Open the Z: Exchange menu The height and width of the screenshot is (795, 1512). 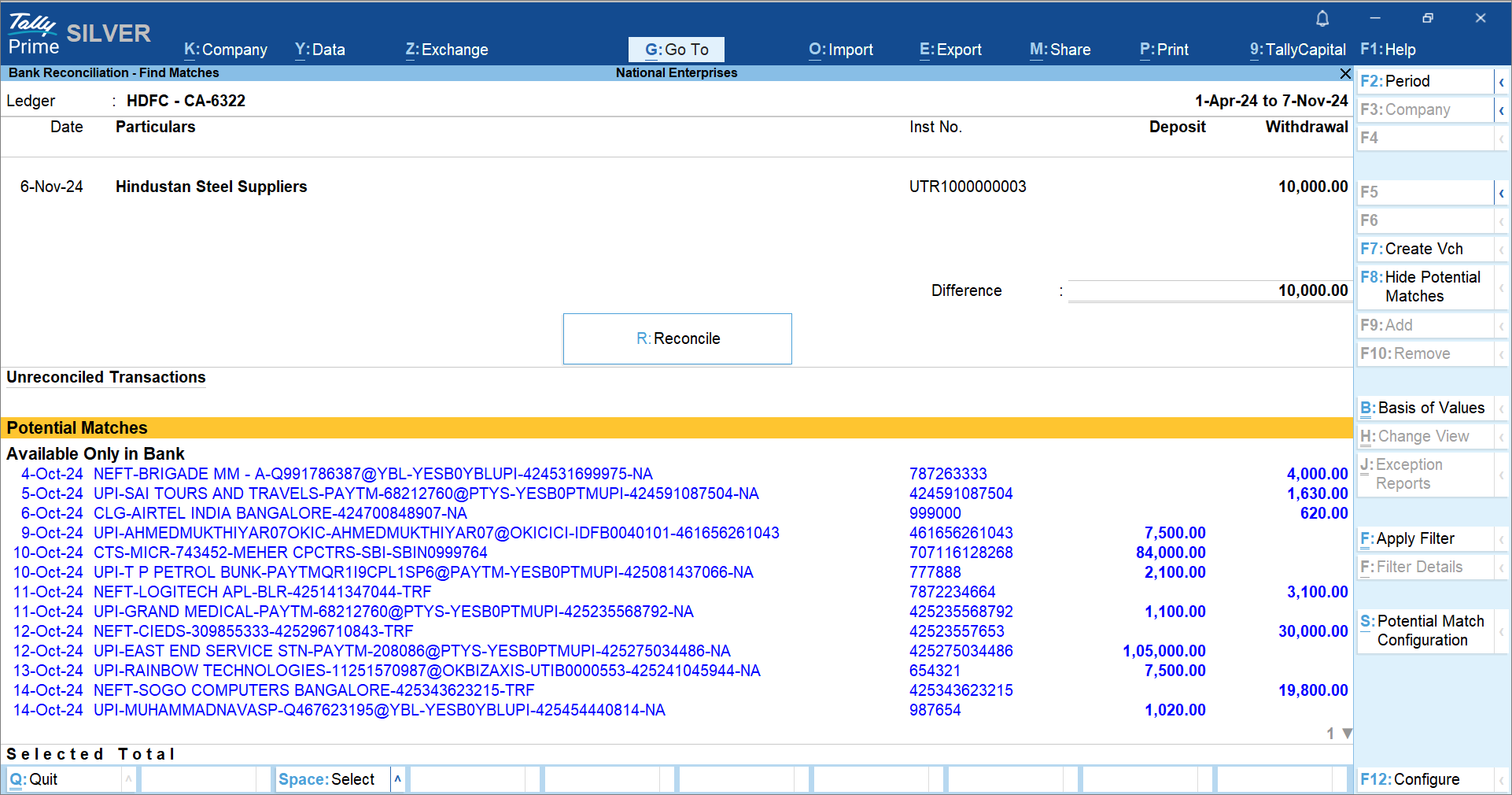(x=447, y=50)
